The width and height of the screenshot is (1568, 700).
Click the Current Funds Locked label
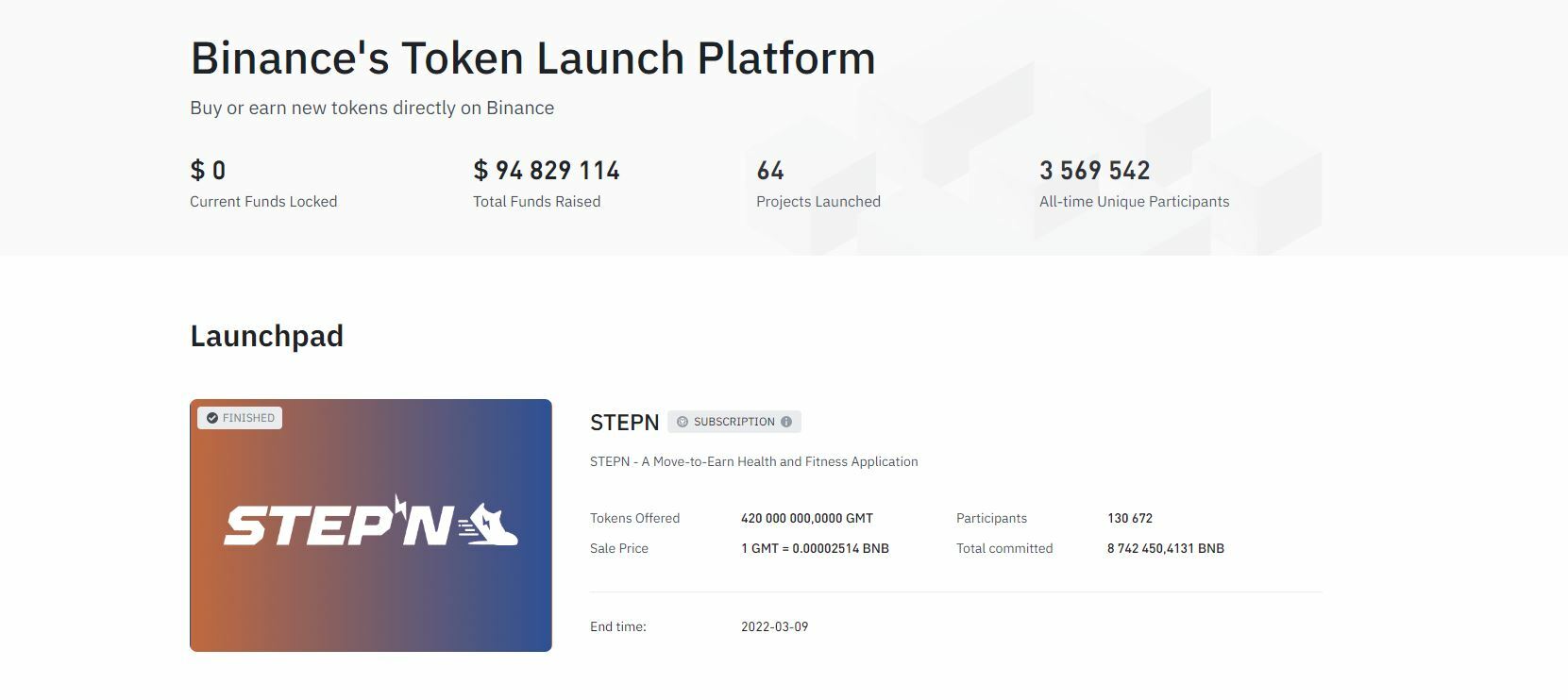tap(263, 201)
